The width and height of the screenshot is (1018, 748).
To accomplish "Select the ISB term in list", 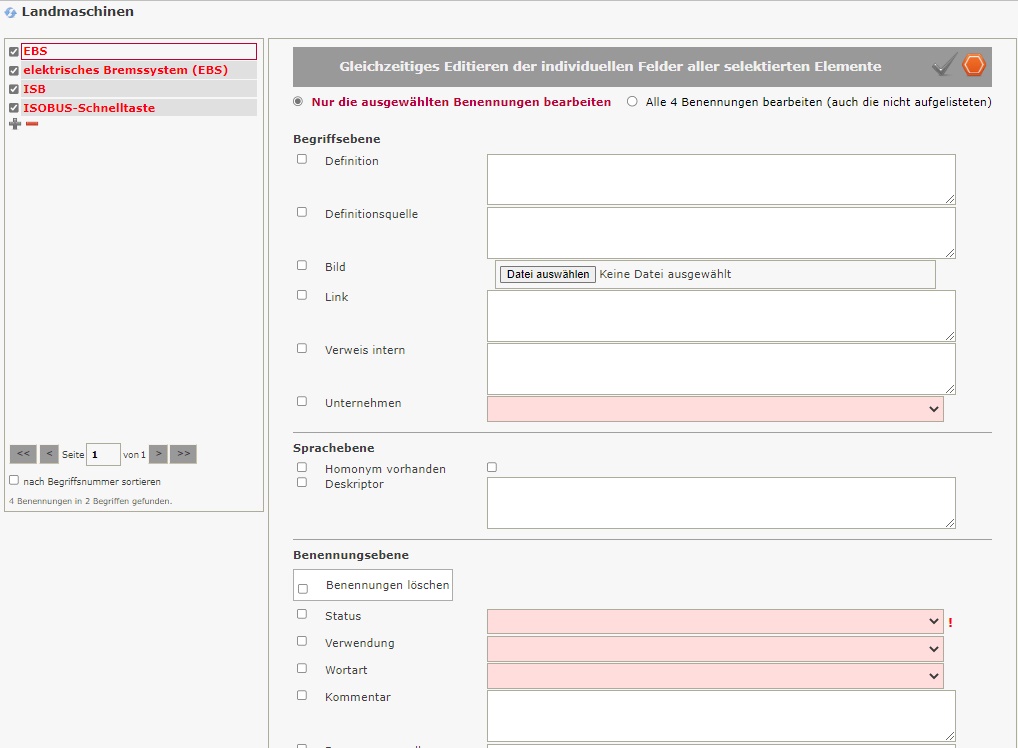I will point(35,89).
